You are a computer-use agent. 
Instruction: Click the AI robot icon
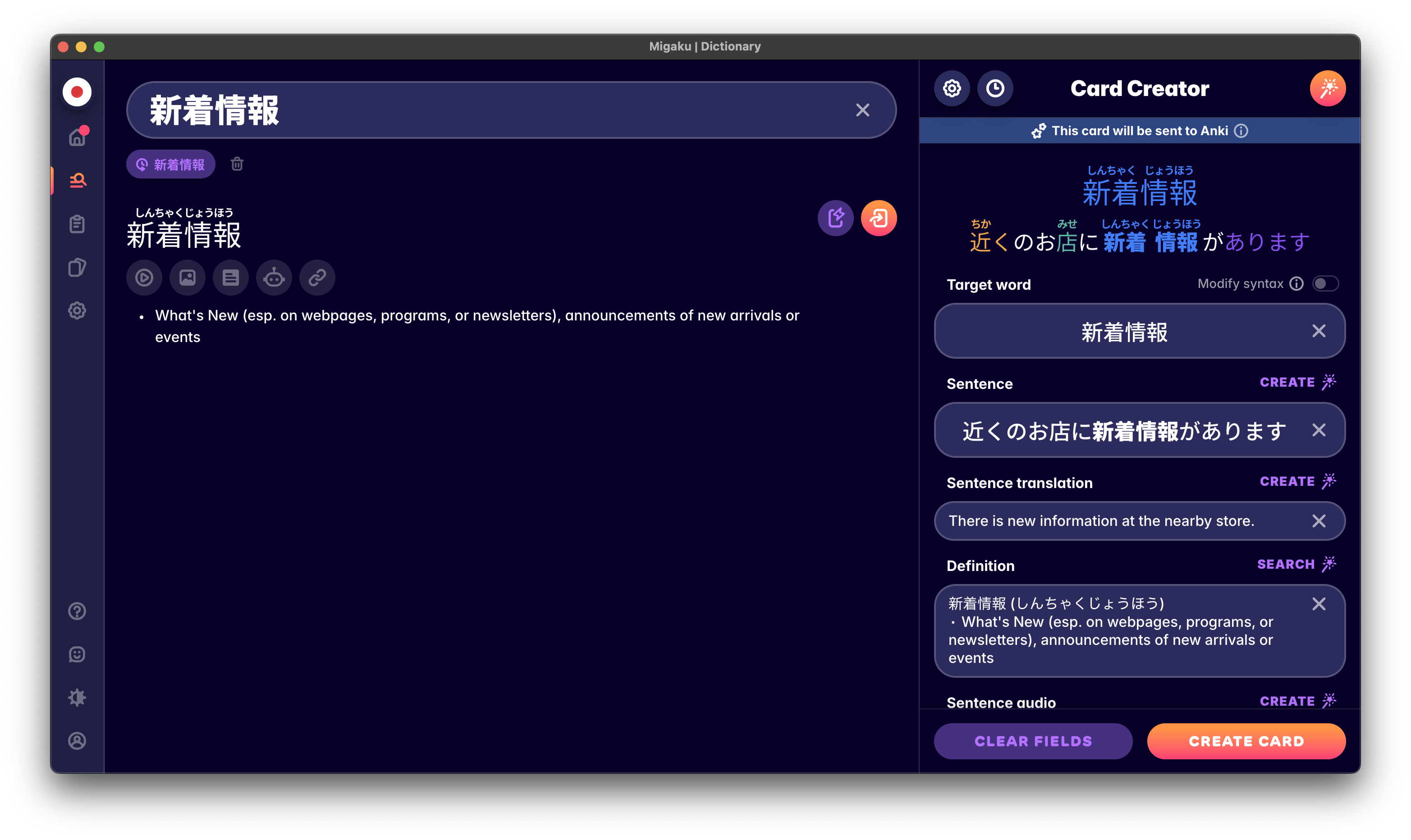coord(274,278)
